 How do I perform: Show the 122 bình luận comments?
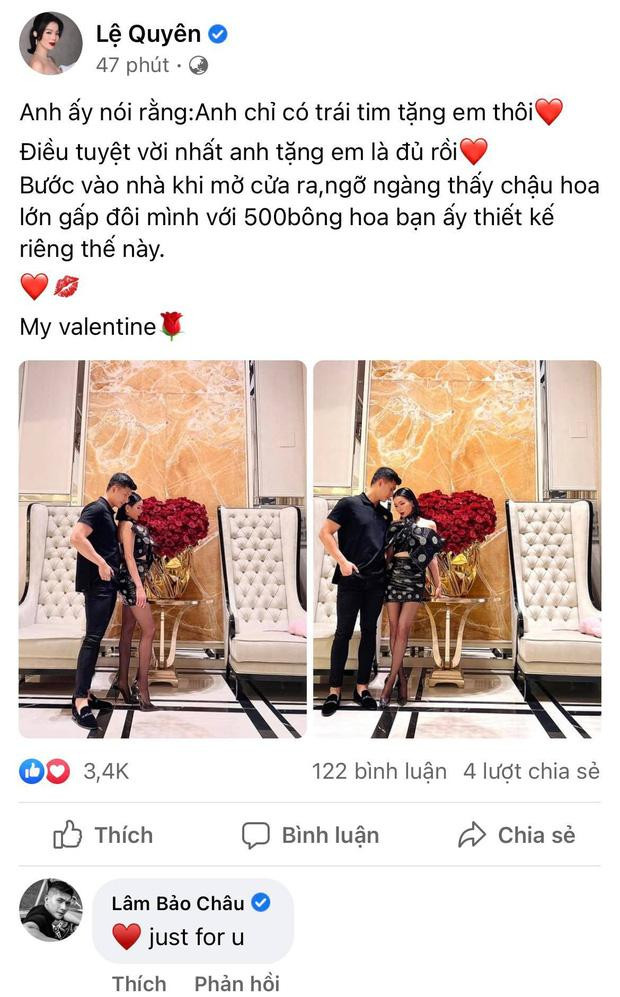(x=379, y=771)
